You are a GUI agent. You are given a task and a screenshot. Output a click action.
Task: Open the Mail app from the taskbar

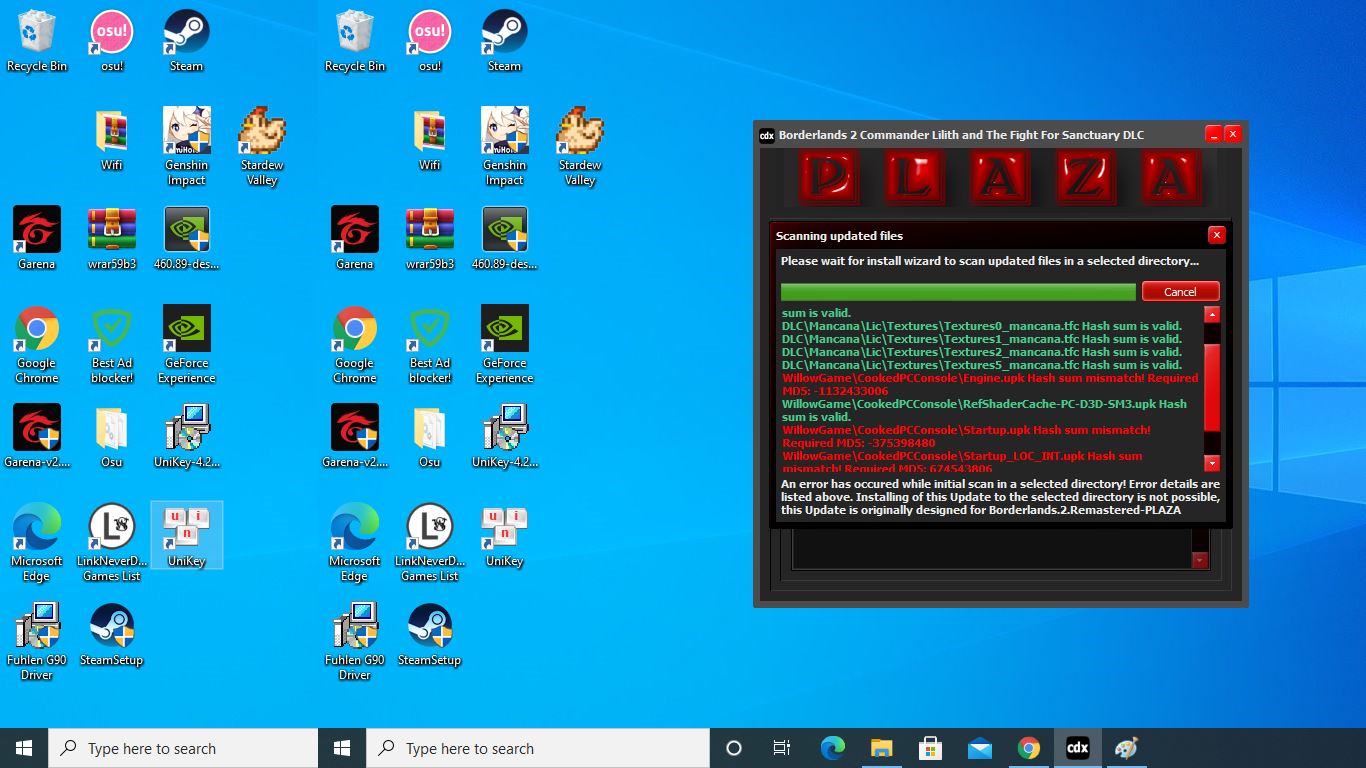pos(979,748)
